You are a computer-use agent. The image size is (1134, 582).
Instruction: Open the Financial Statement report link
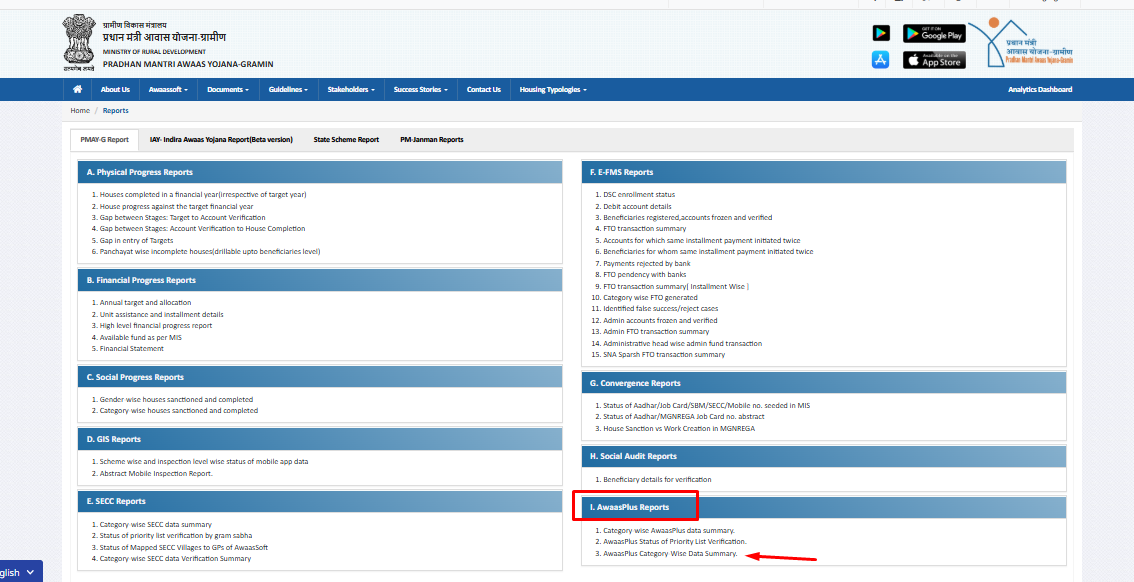(131, 349)
